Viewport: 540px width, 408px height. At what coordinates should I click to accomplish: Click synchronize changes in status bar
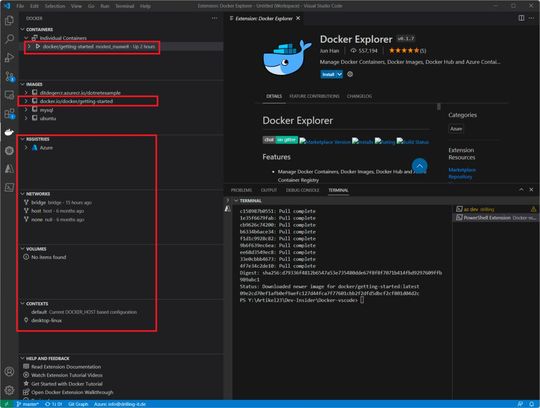53,404
